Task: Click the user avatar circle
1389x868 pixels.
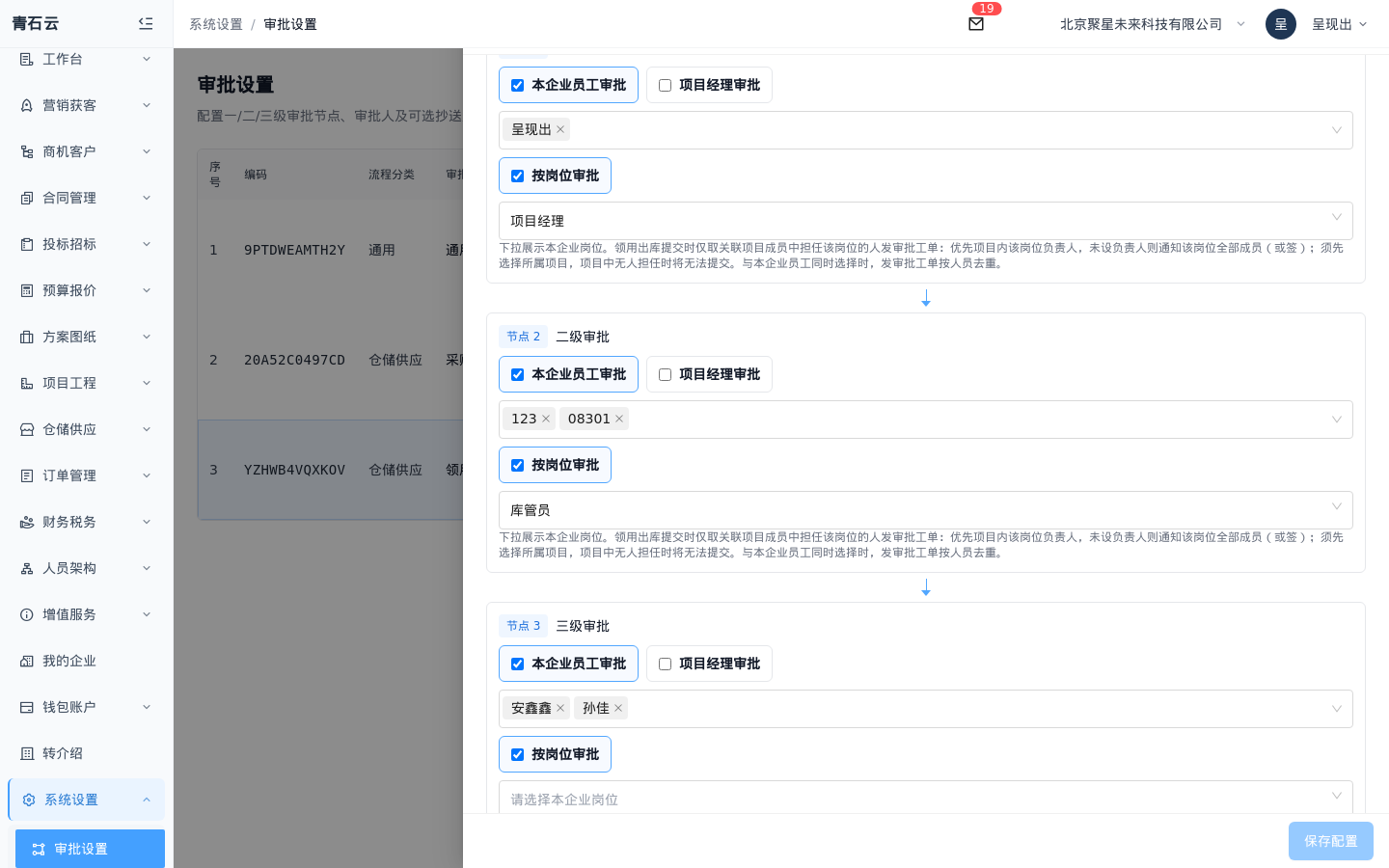Action: tap(1280, 24)
